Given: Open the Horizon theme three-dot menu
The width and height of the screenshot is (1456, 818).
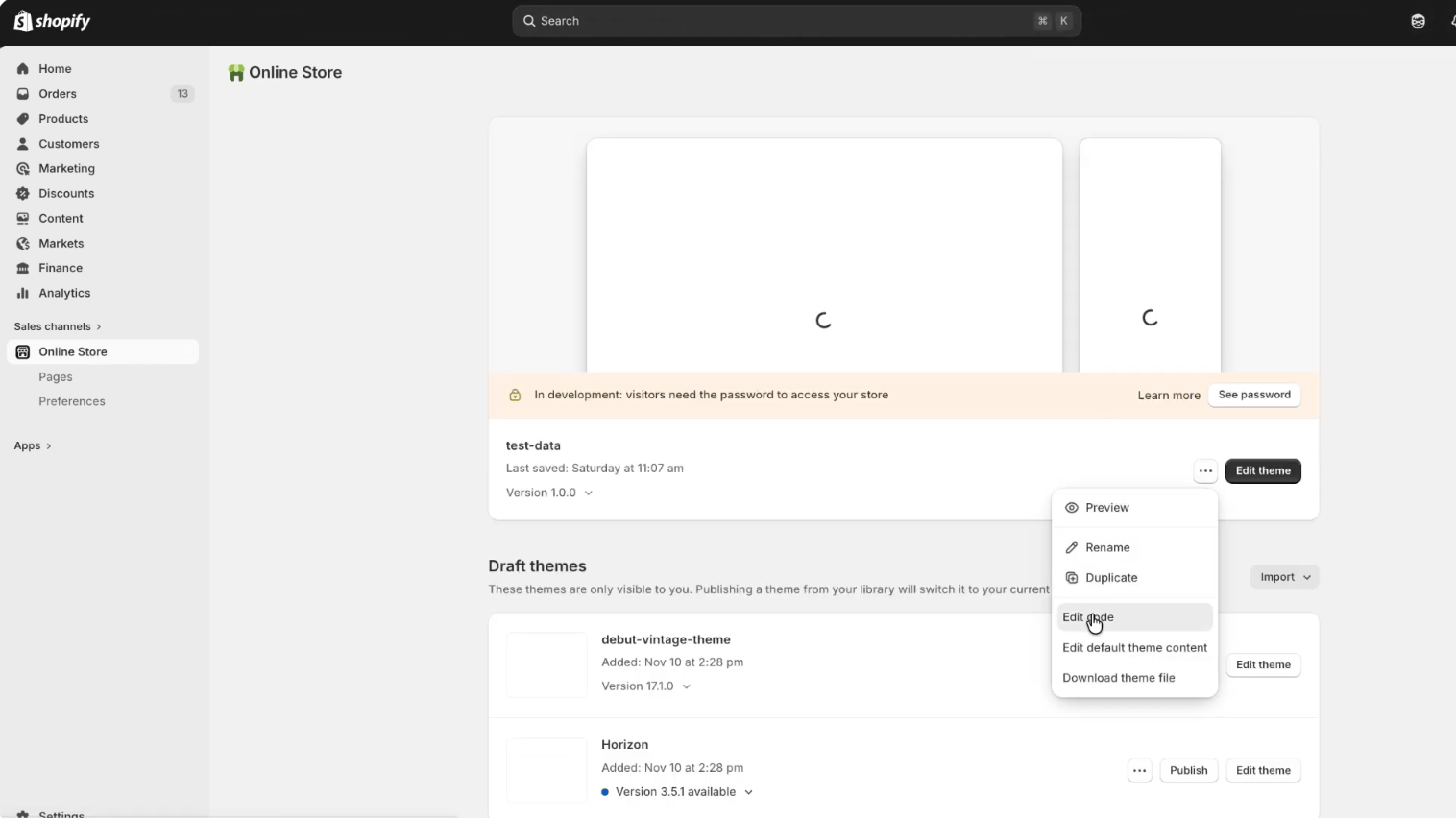Looking at the screenshot, I should point(1139,771).
